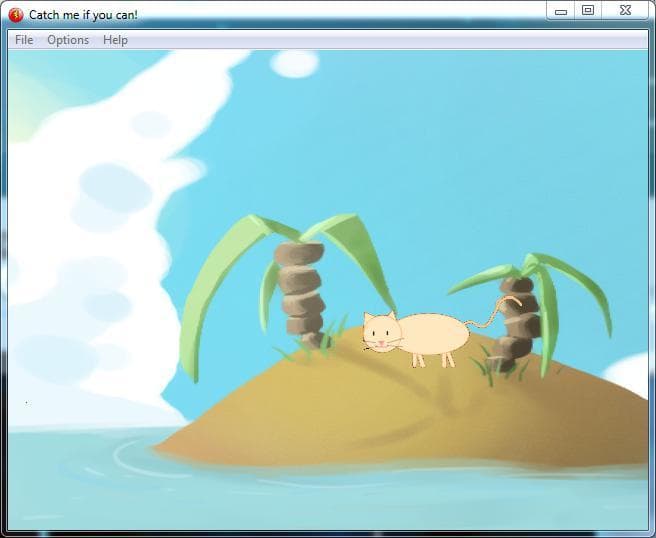The height and width of the screenshot is (538, 656).
Task: Minimize the Catch me if you can window
Action: point(561,11)
